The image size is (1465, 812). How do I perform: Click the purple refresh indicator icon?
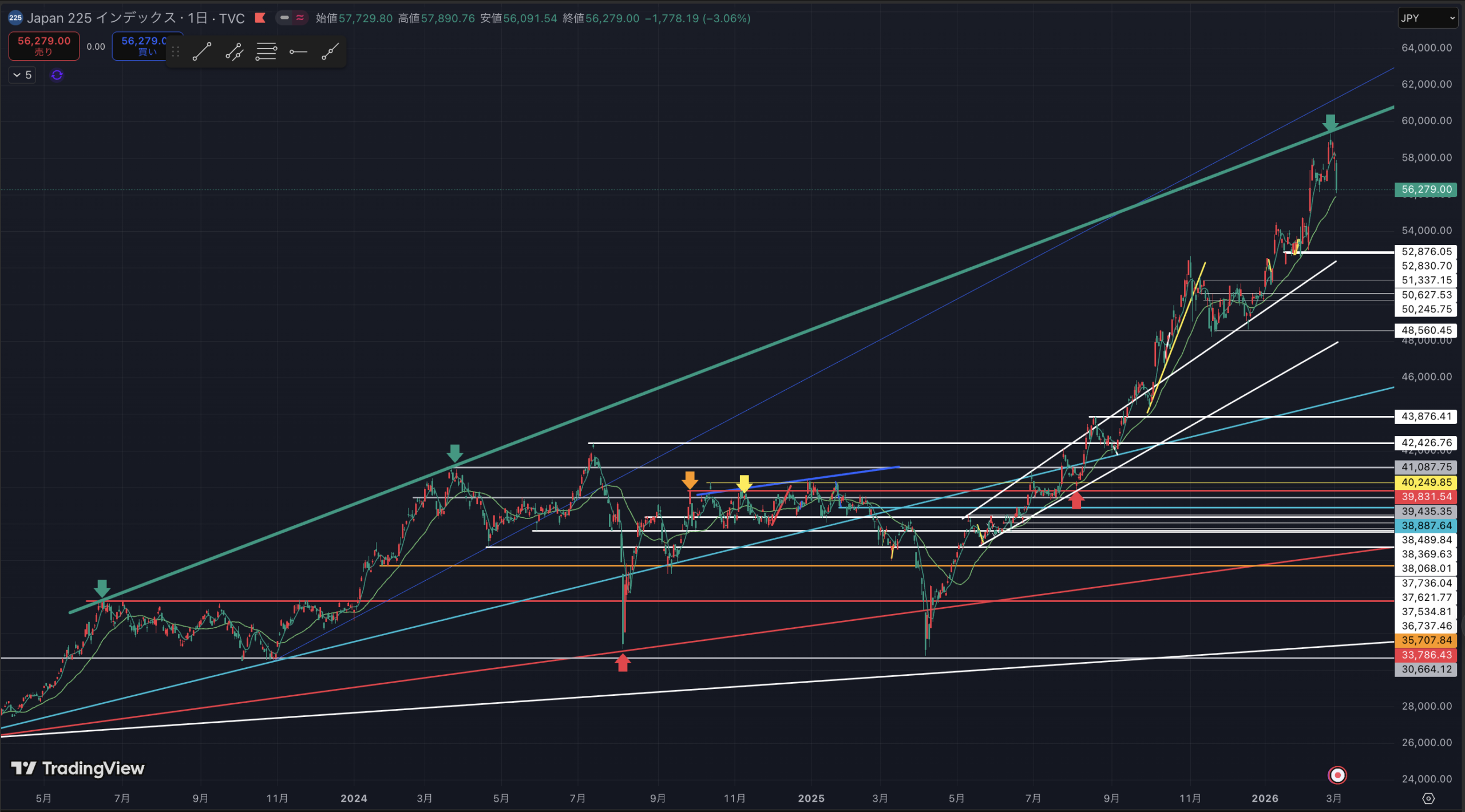pos(57,75)
